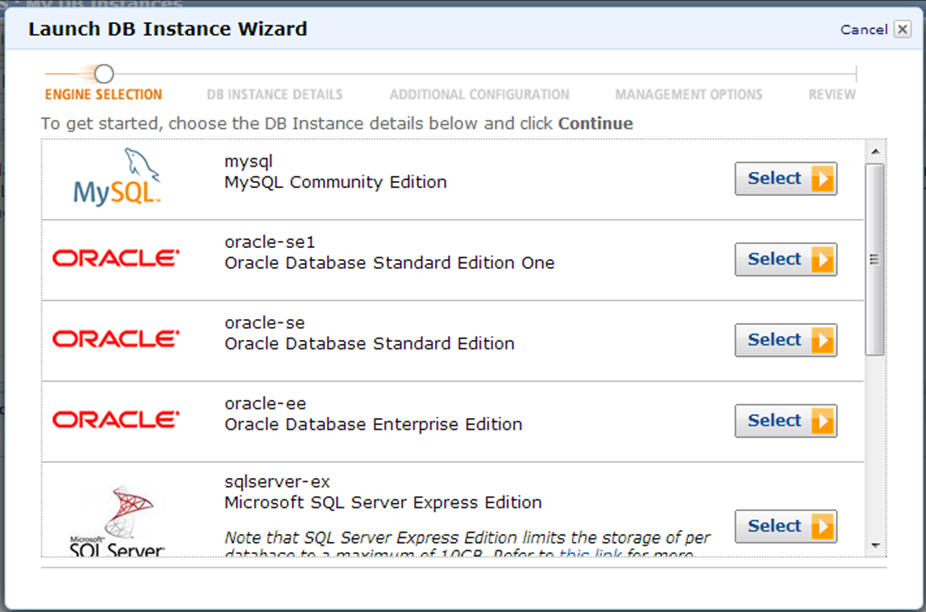The height and width of the screenshot is (612, 926).
Task: Click the scrollbar up arrow
Action: point(875,152)
